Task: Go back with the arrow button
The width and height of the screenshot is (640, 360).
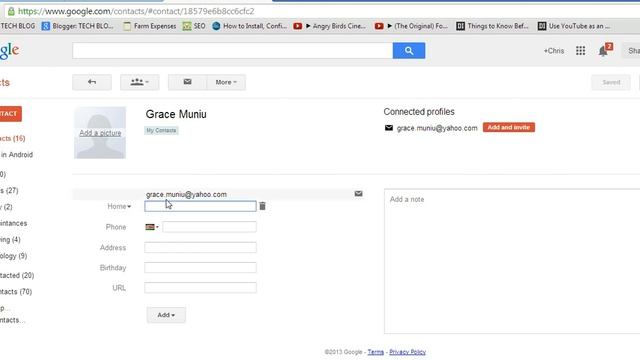Action: click(x=92, y=82)
